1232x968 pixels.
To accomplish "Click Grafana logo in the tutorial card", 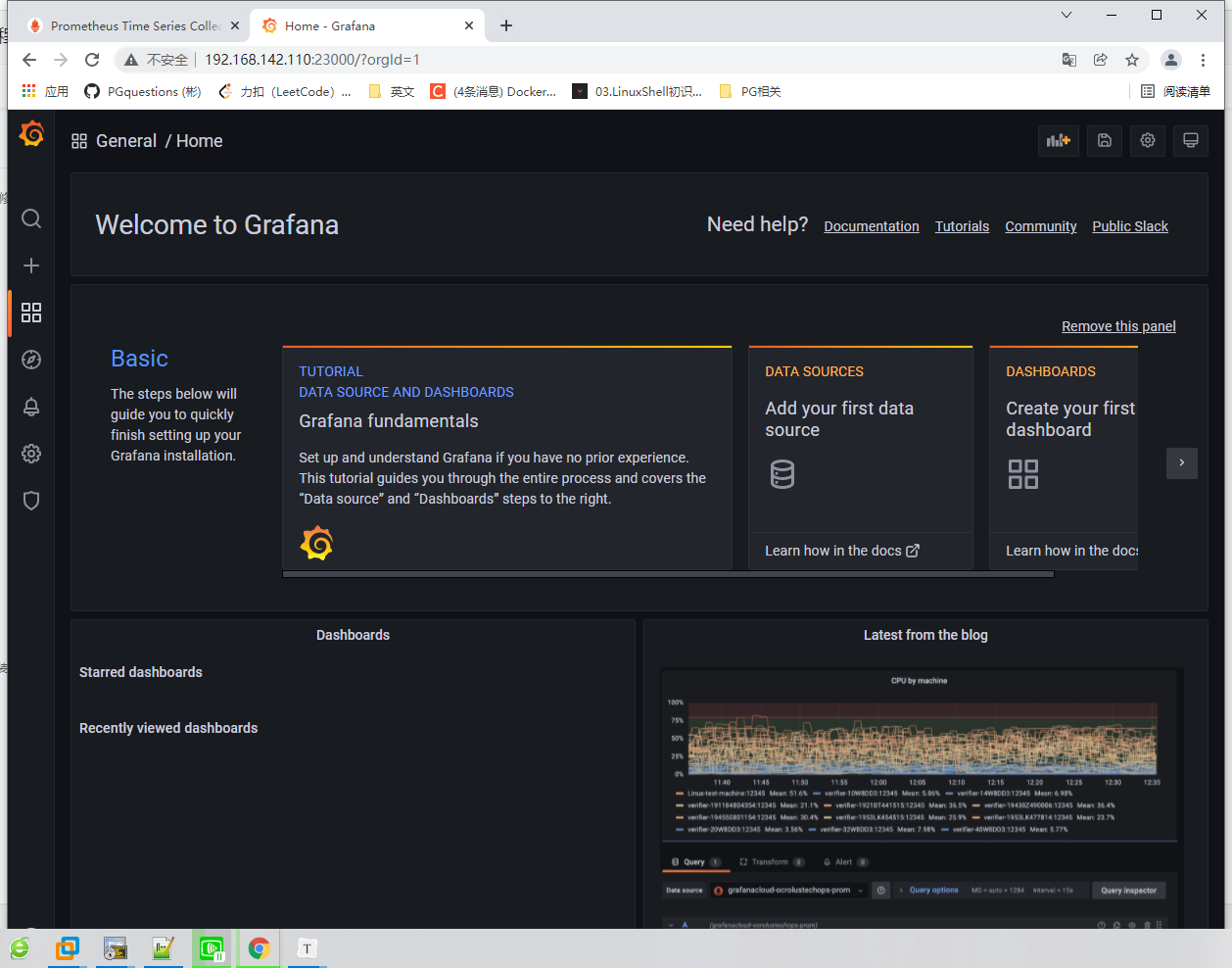I will pyautogui.click(x=316, y=543).
